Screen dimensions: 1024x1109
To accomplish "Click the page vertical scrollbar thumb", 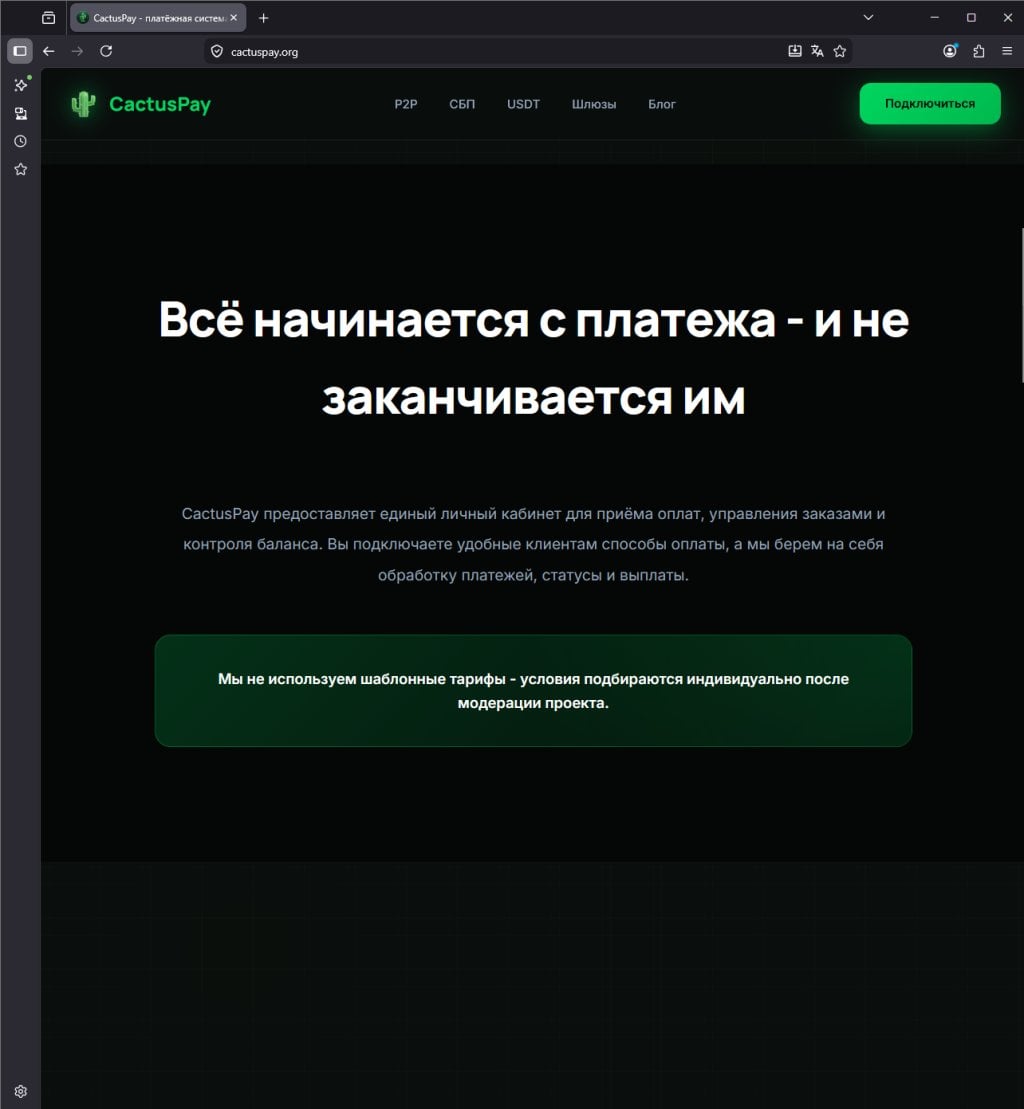I will tap(1022, 305).
